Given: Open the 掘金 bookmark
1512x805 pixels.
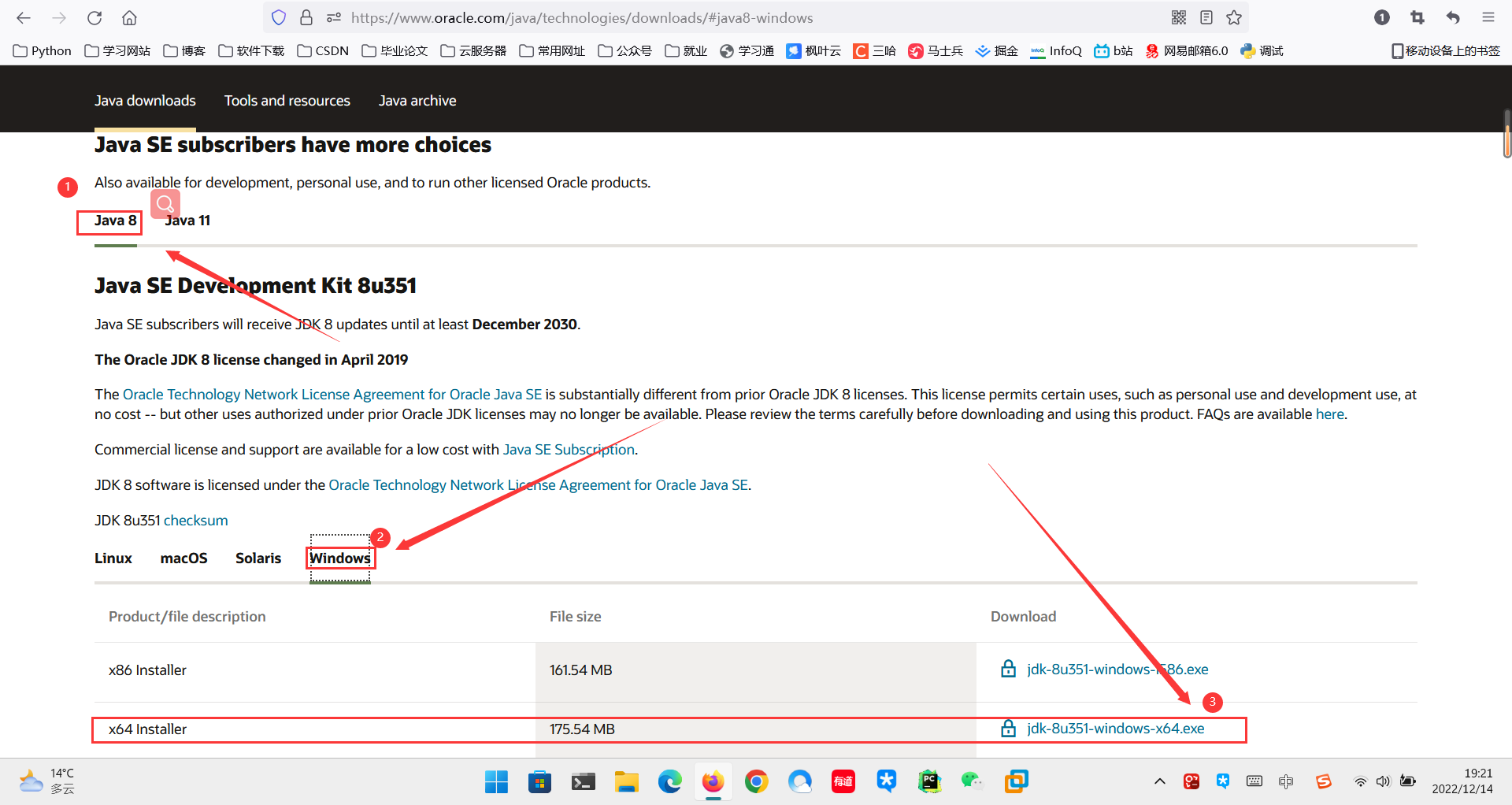Looking at the screenshot, I should click(x=996, y=50).
